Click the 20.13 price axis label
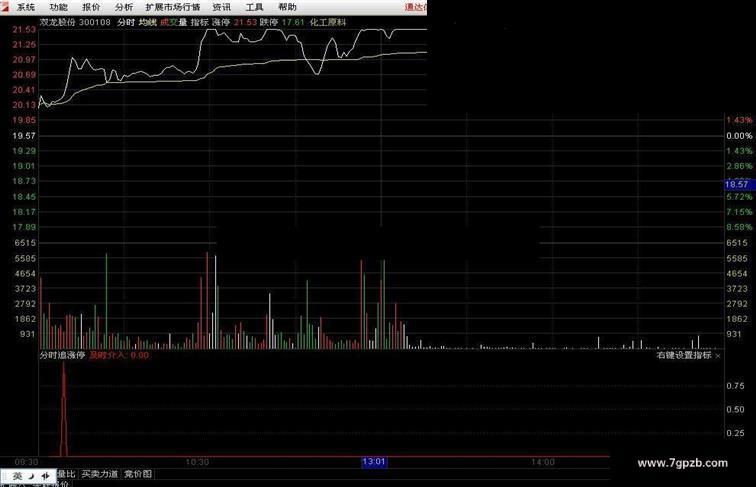The width and height of the screenshot is (756, 487). (x=24, y=105)
